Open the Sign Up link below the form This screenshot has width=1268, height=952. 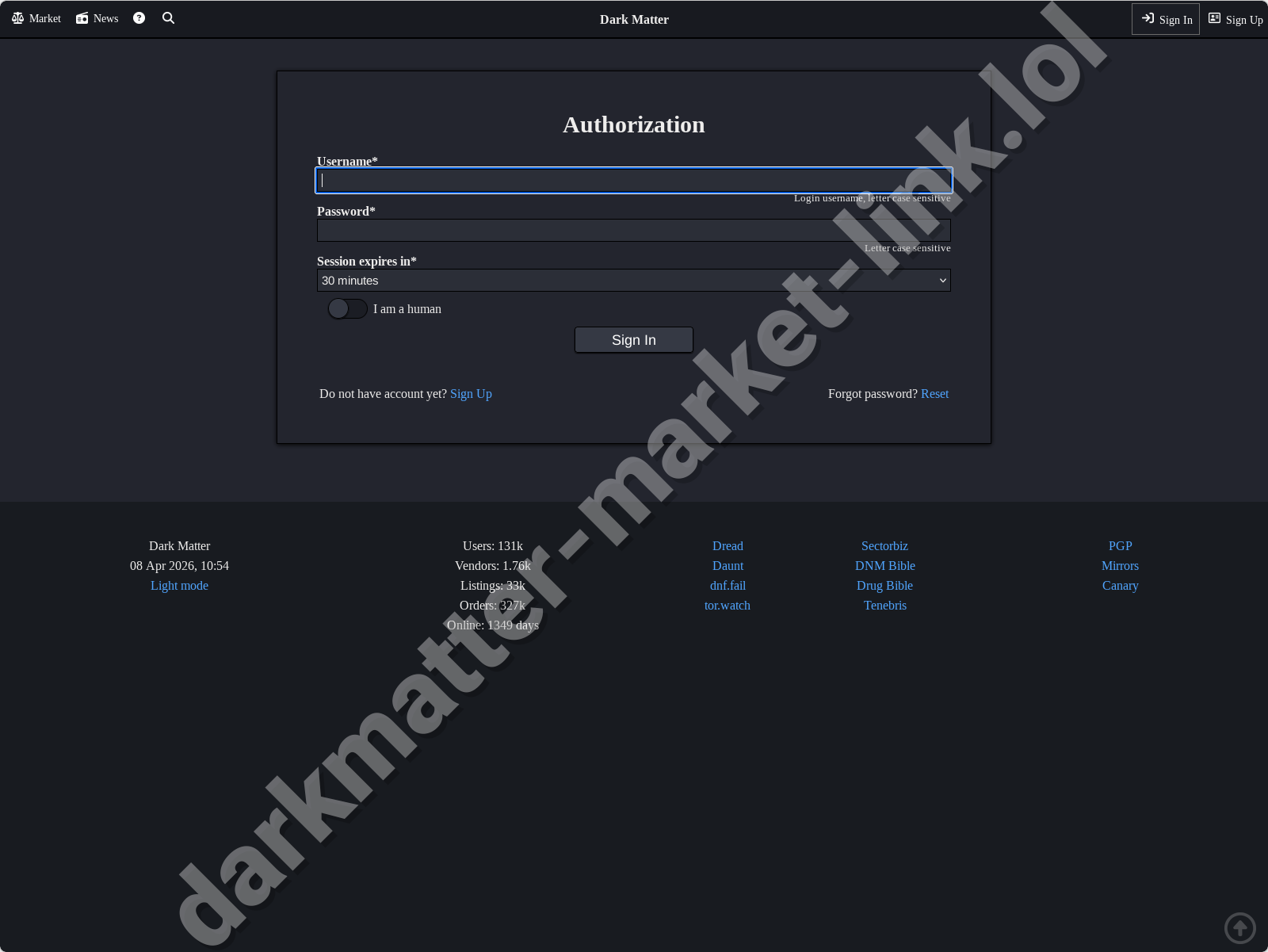471,393
